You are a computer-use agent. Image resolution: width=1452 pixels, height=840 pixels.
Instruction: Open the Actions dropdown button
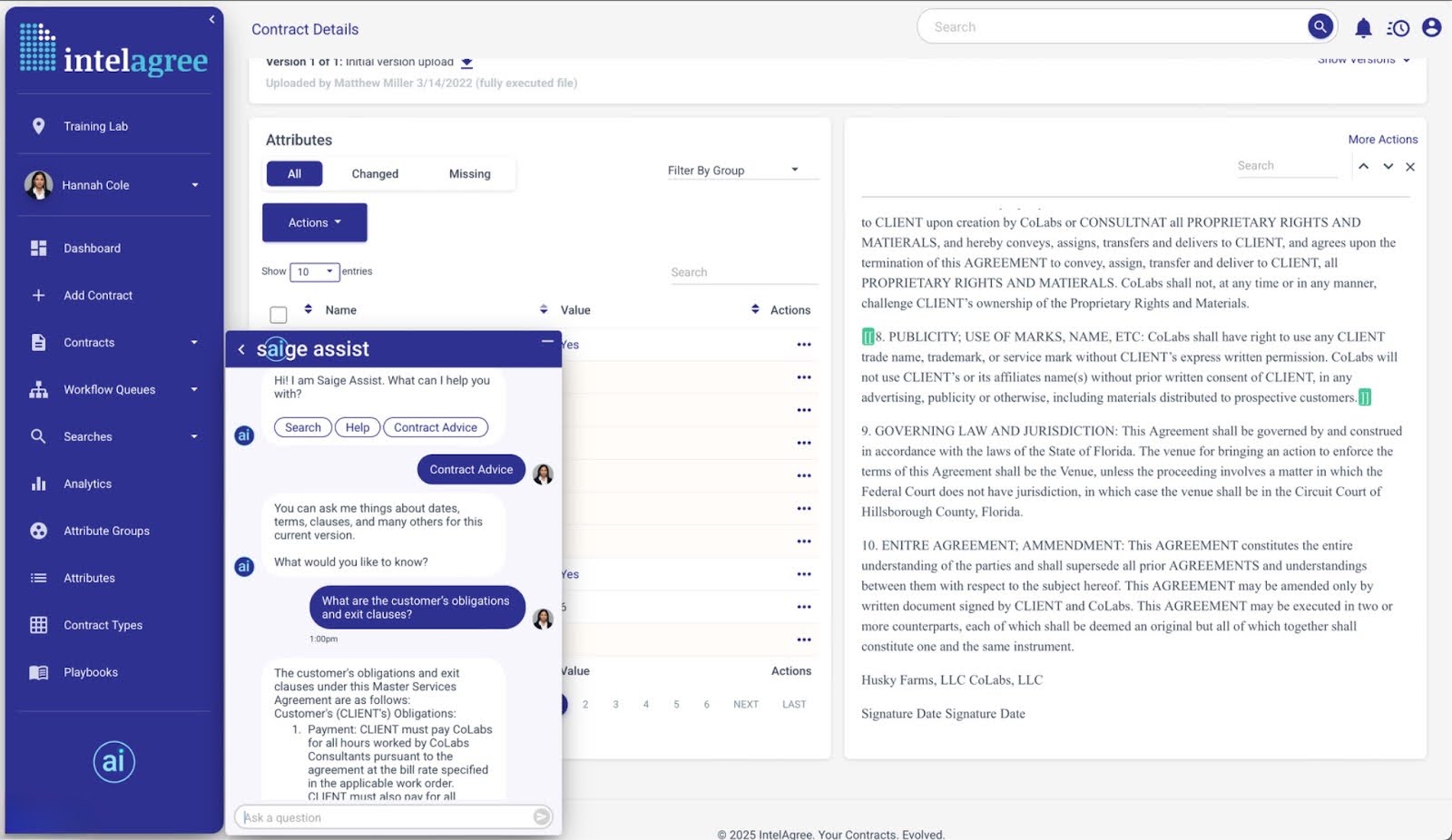[x=315, y=222]
